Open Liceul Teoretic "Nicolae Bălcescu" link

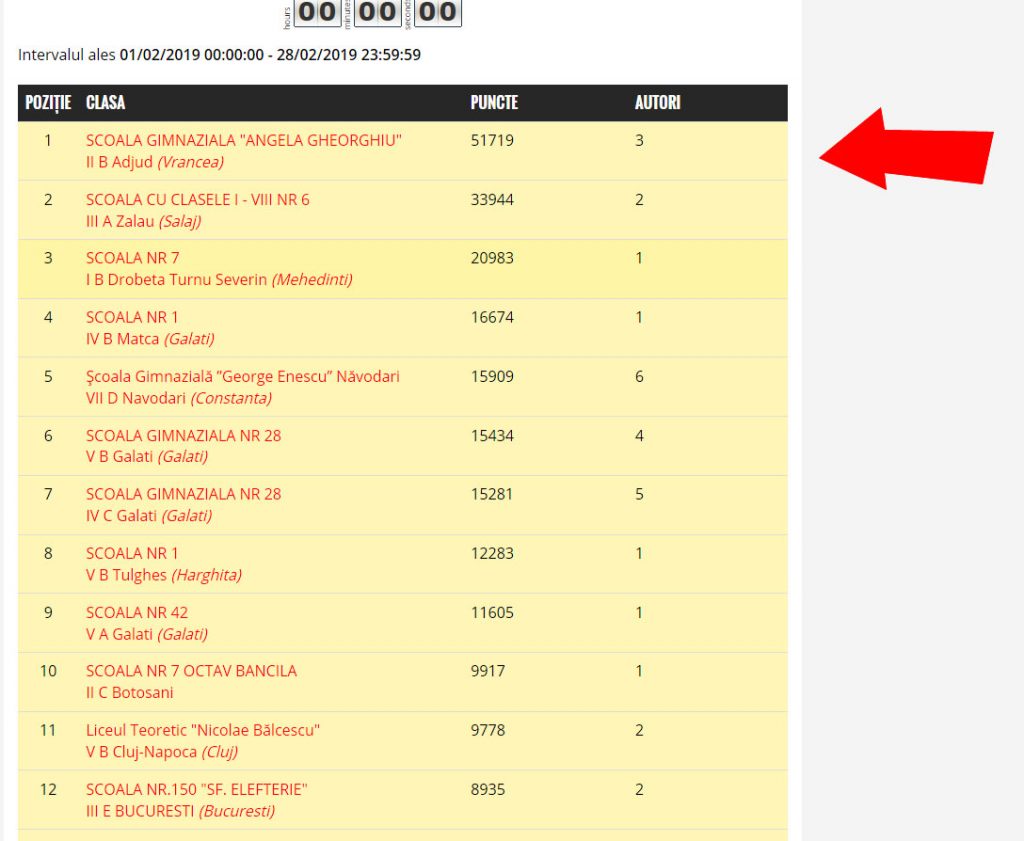202,741
